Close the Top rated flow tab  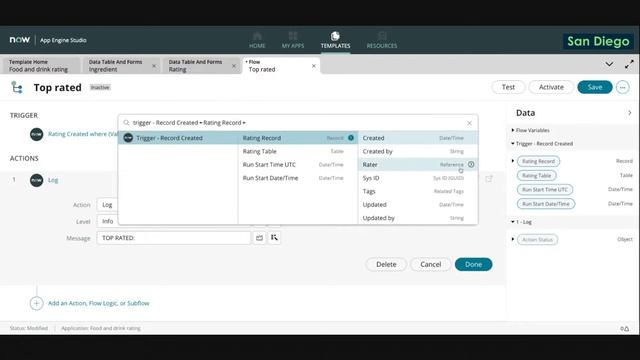pos(314,66)
